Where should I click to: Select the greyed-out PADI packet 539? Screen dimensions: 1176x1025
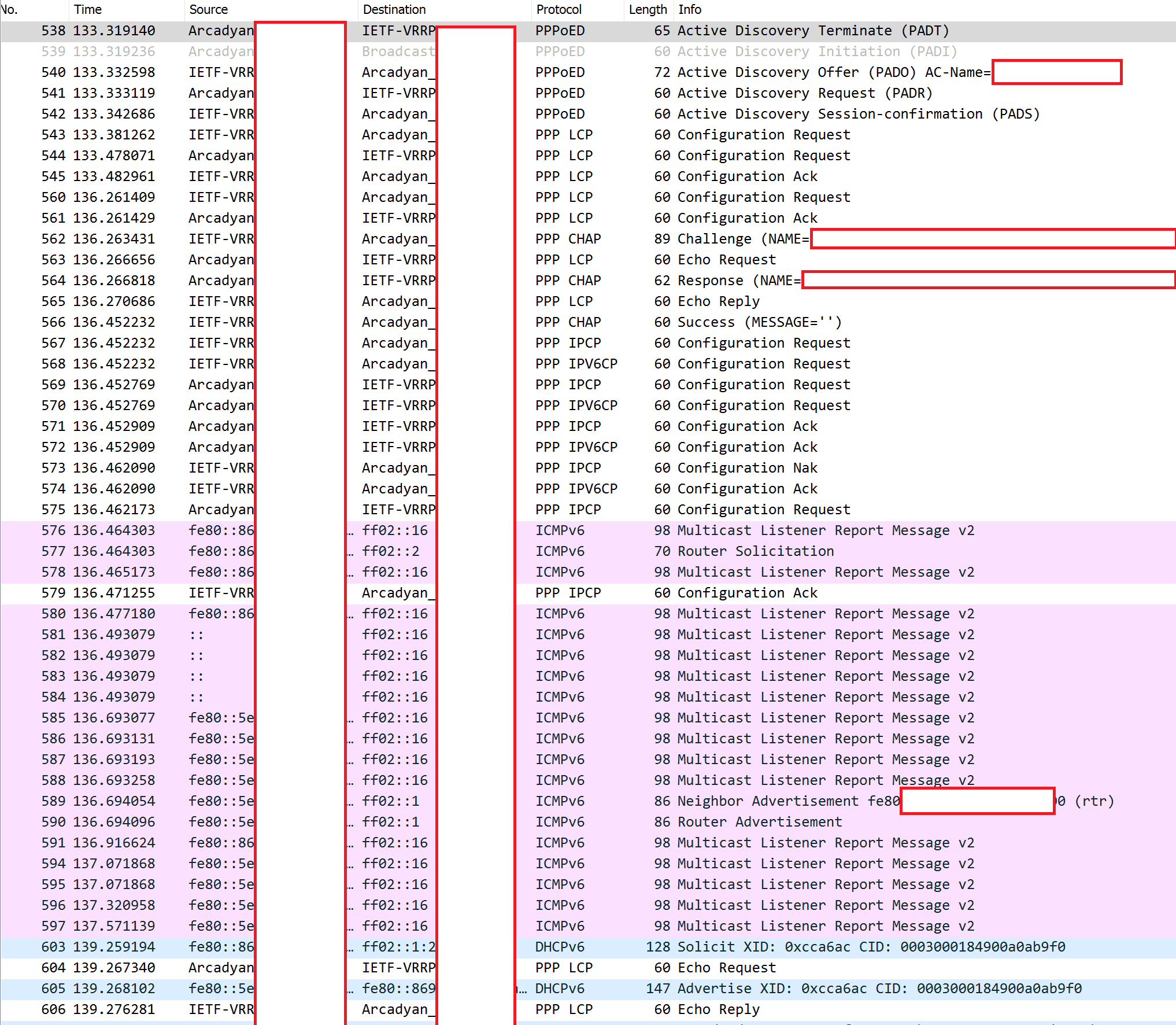[578, 51]
